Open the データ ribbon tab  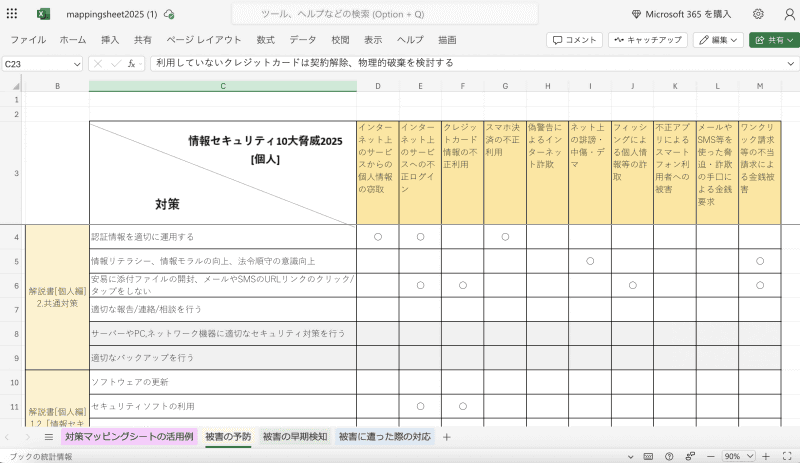coord(303,40)
